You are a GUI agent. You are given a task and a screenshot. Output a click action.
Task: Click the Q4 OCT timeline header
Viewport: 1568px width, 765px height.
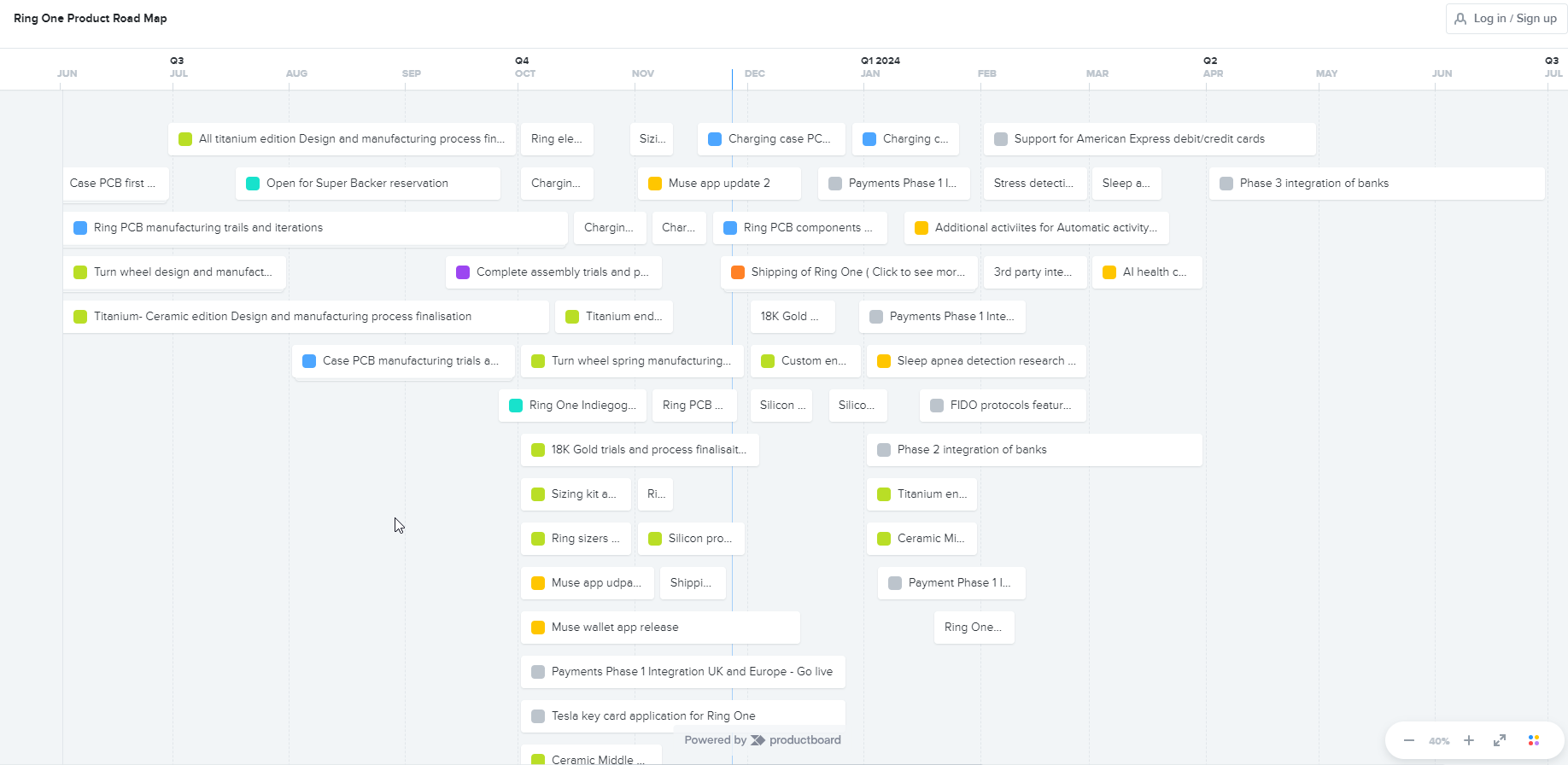[524, 67]
